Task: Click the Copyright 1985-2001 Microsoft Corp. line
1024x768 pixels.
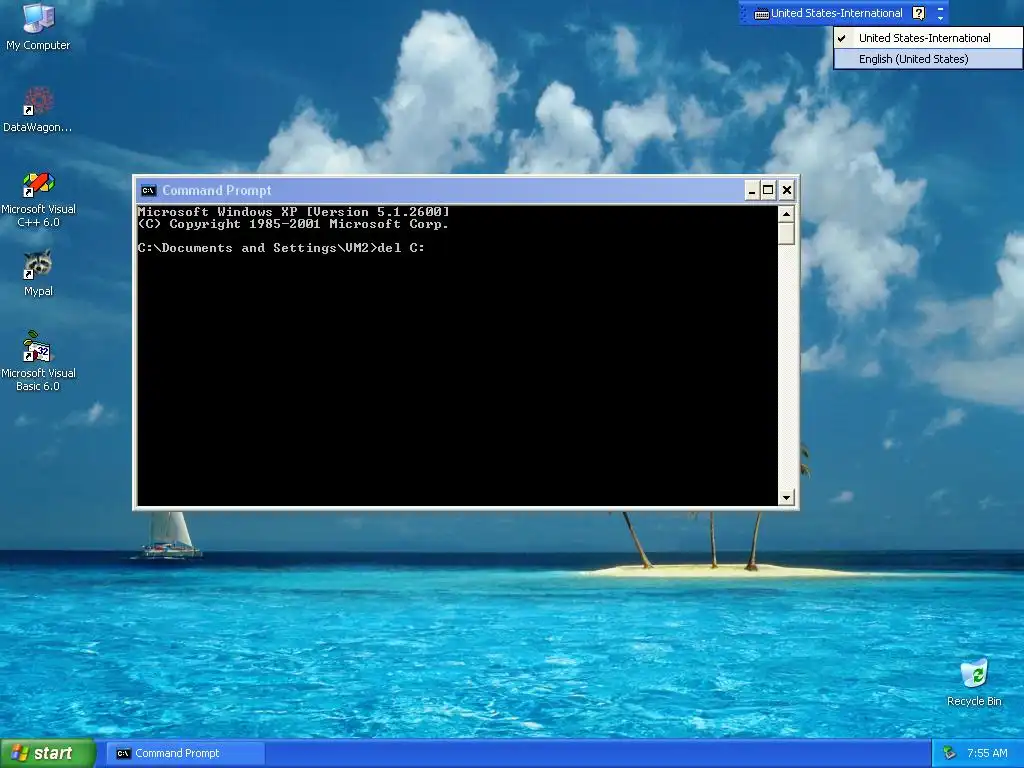Action: [x=293, y=224]
